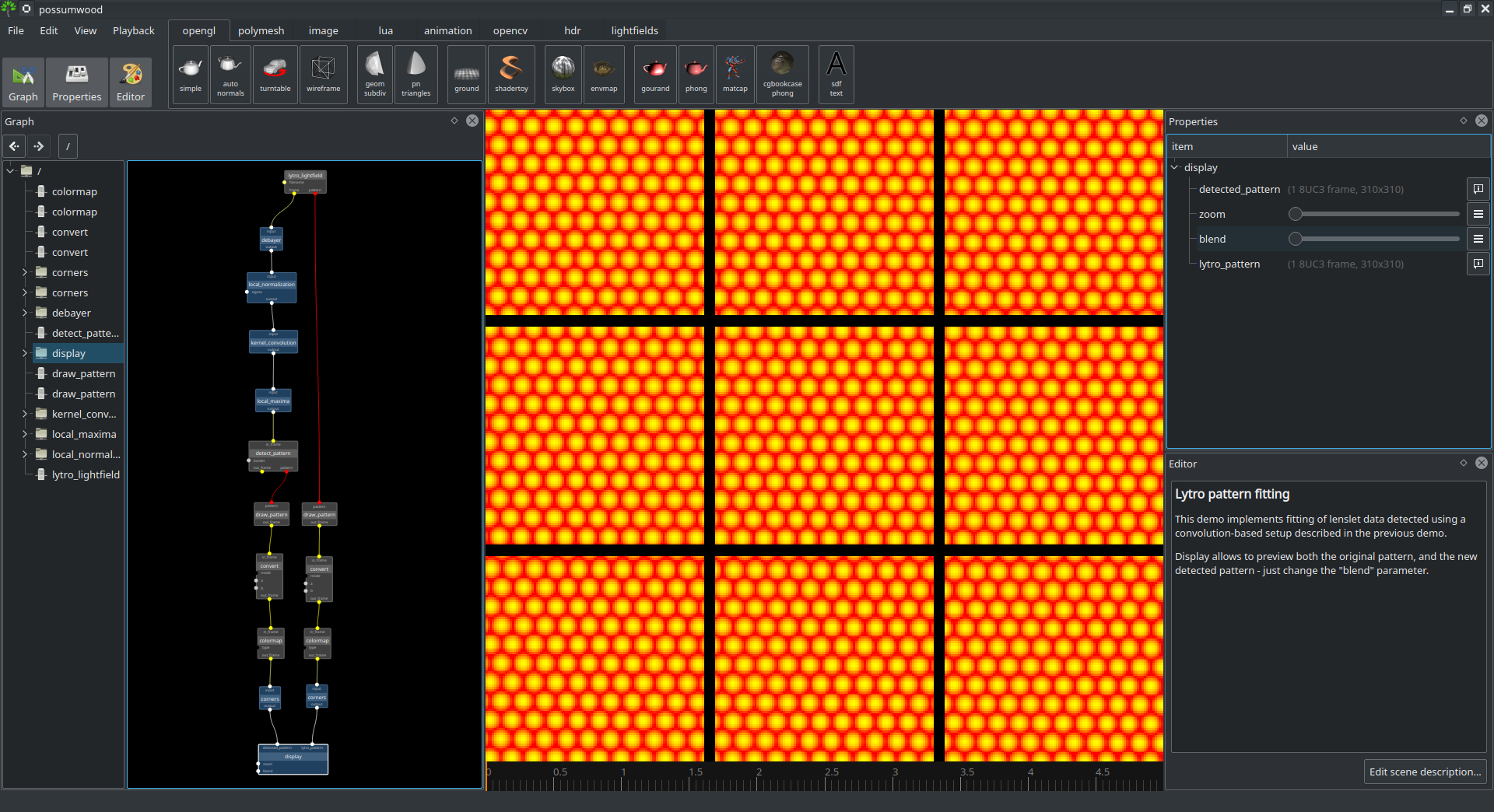Image resolution: width=1494 pixels, height=812 pixels.
Task: Select the phong shading icon
Action: point(696,75)
